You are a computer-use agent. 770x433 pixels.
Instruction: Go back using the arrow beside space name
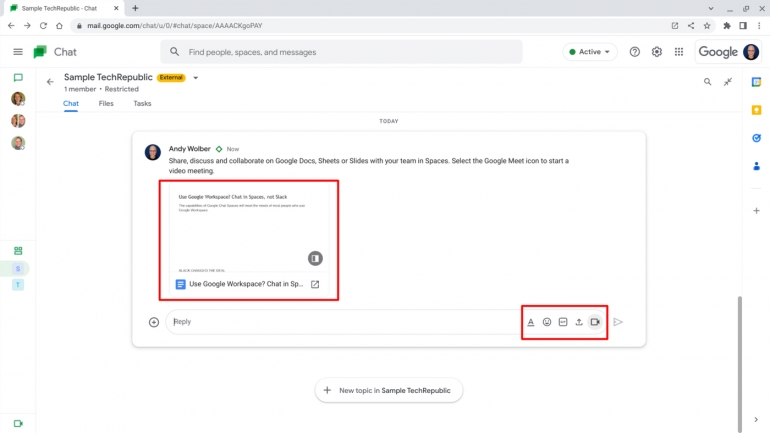click(50, 82)
